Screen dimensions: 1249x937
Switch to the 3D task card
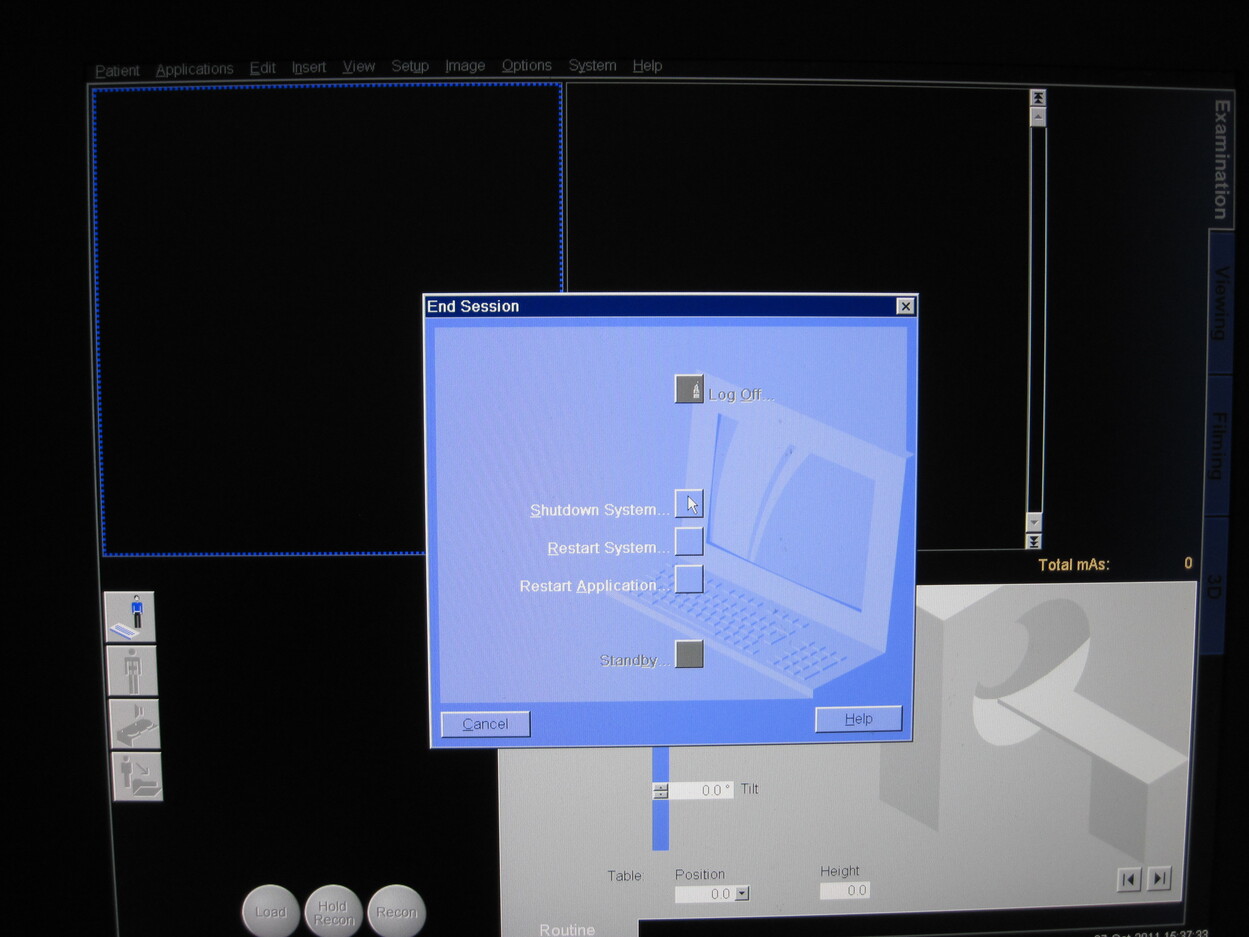coord(1214,585)
